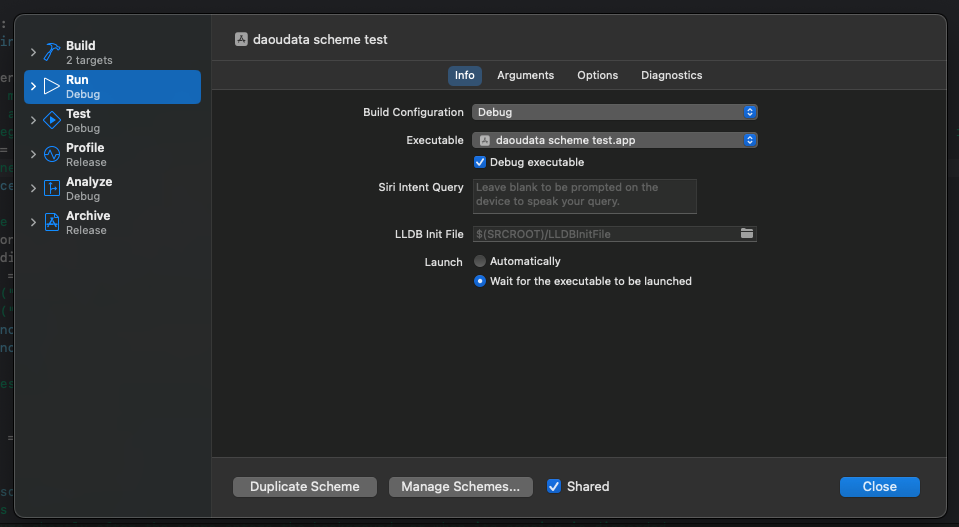Click the 'daoudata scheme test' title text
Image resolution: width=959 pixels, height=527 pixels.
pos(320,40)
